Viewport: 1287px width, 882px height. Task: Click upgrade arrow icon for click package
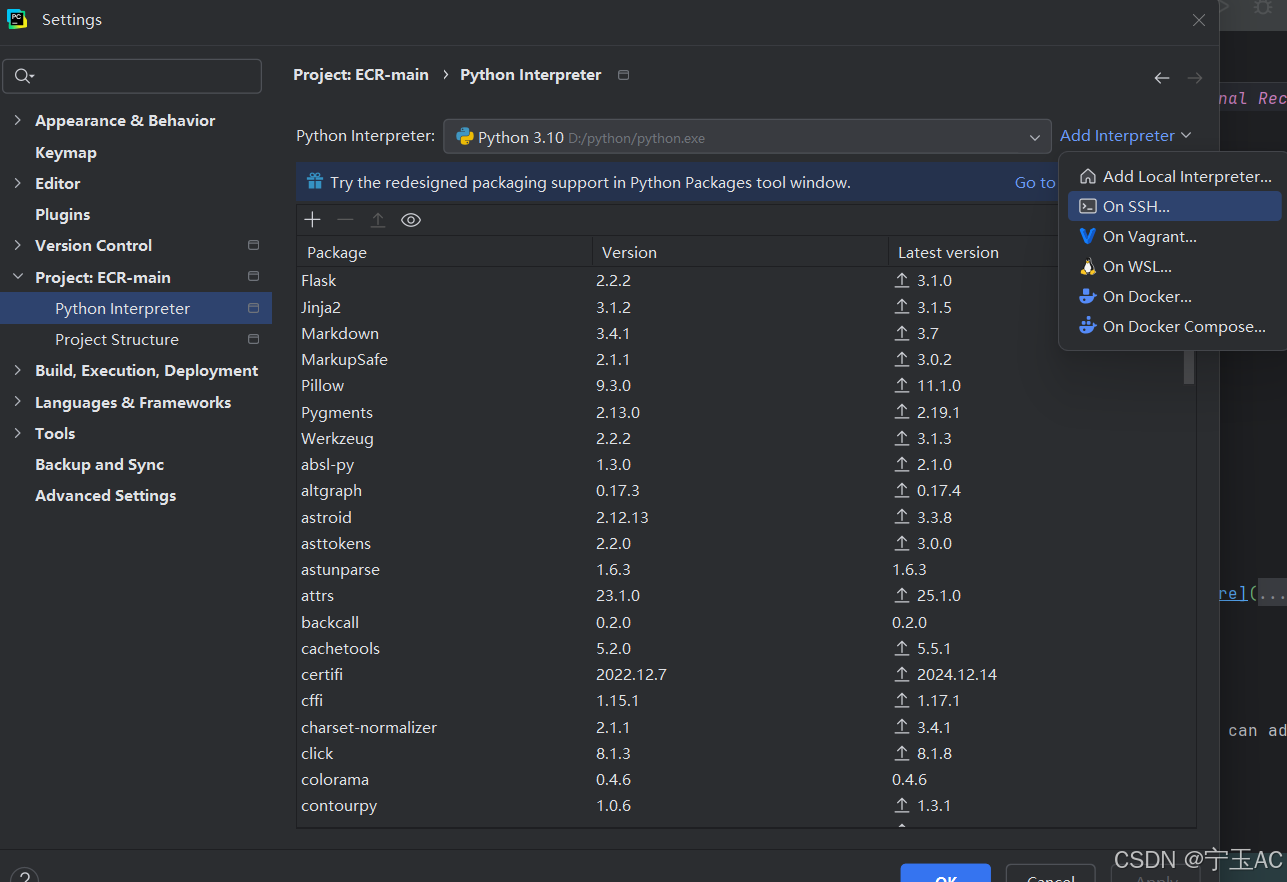pos(902,754)
